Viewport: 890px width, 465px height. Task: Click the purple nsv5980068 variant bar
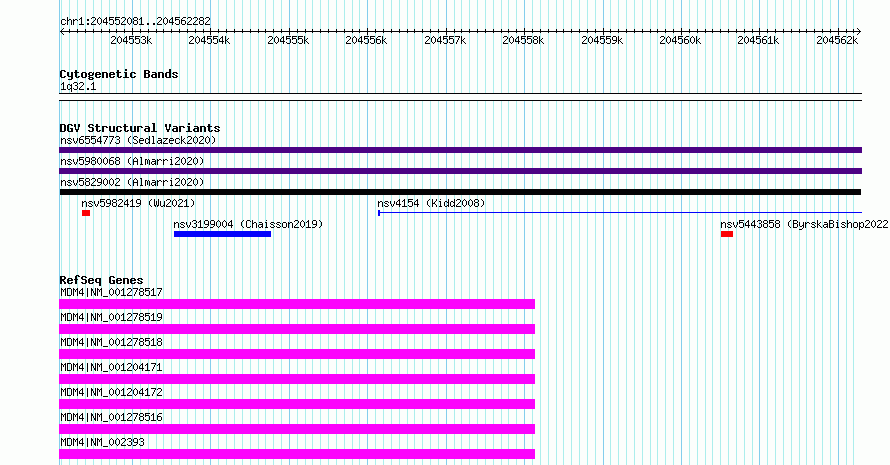click(460, 171)
